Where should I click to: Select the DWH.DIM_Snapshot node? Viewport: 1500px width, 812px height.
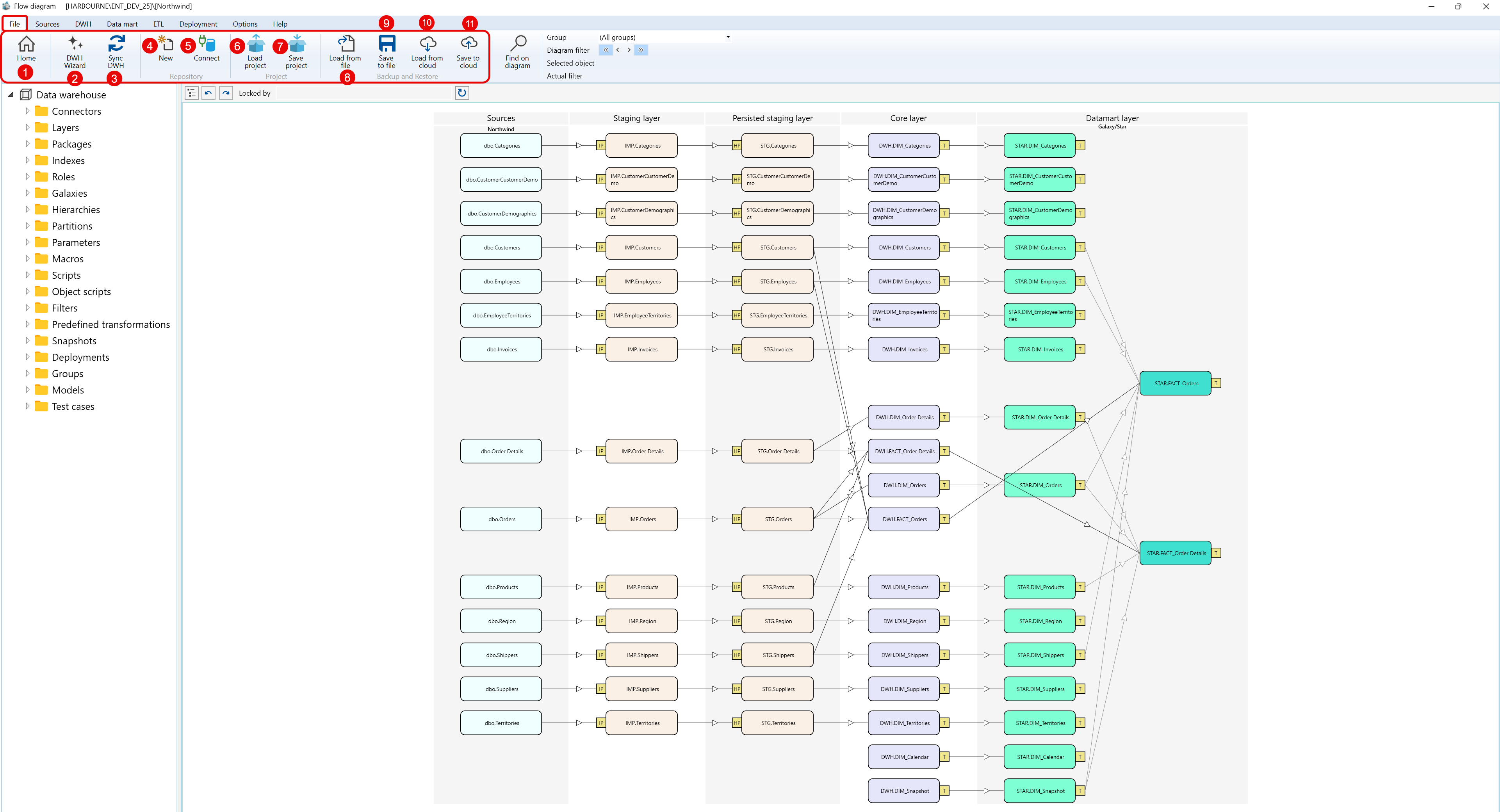coord(904,791)
